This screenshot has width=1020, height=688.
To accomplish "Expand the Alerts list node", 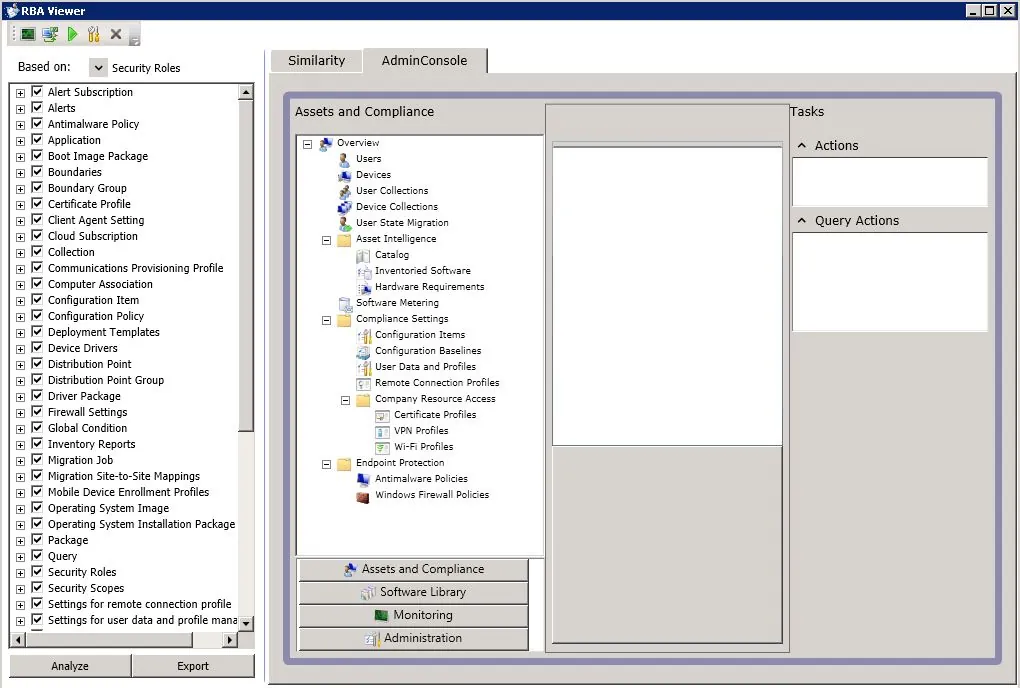I will (x=20, y=109).
